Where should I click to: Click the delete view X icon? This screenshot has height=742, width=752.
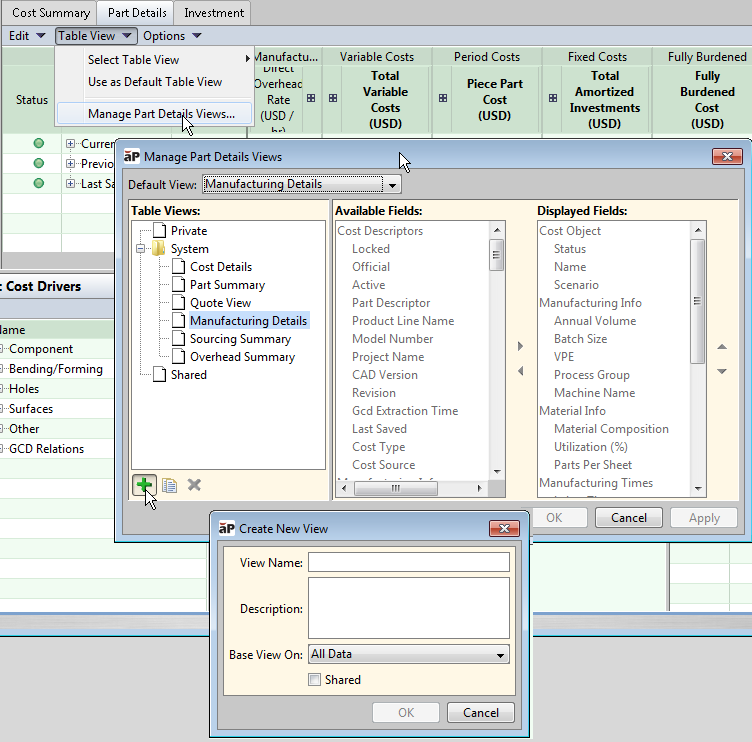(x=194, y=485)
